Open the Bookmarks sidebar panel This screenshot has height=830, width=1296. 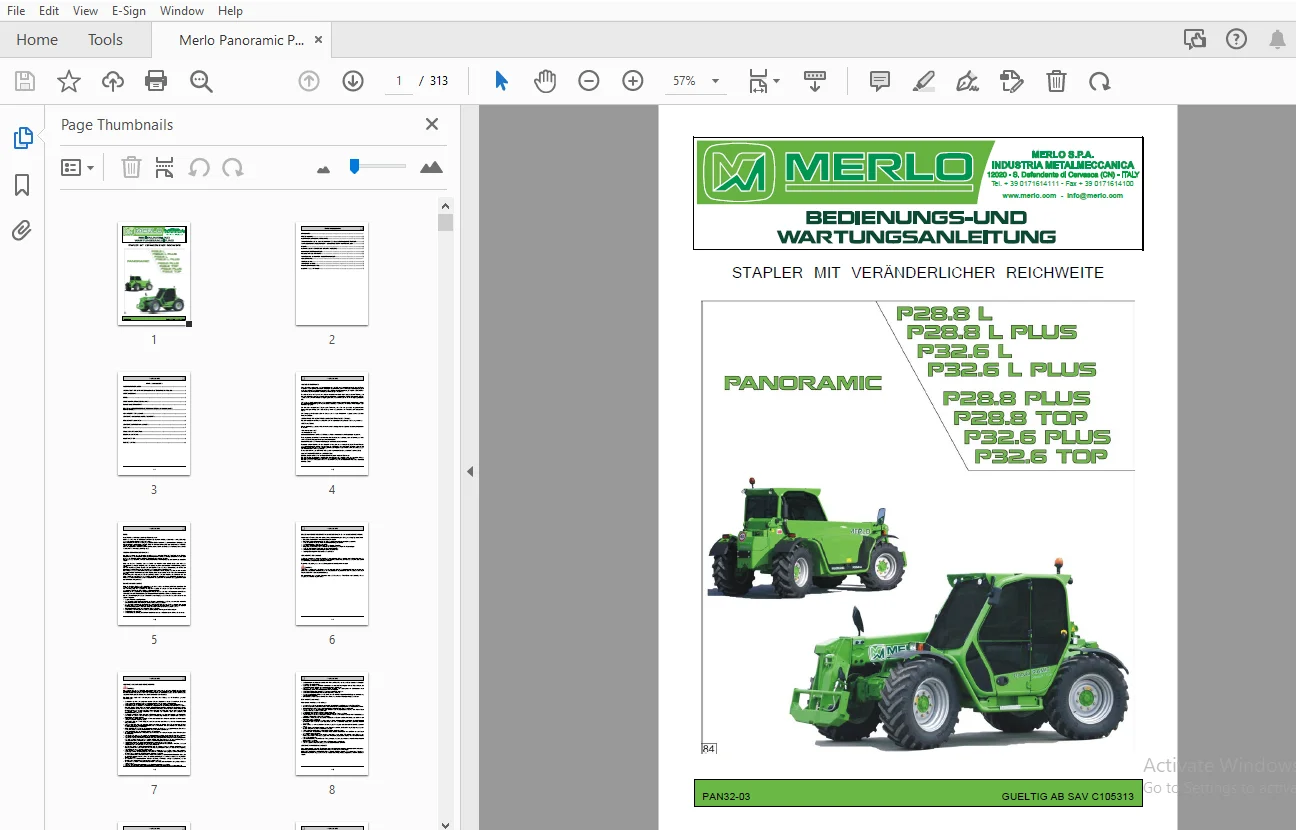pyautogui.click(x=22, y=185)
